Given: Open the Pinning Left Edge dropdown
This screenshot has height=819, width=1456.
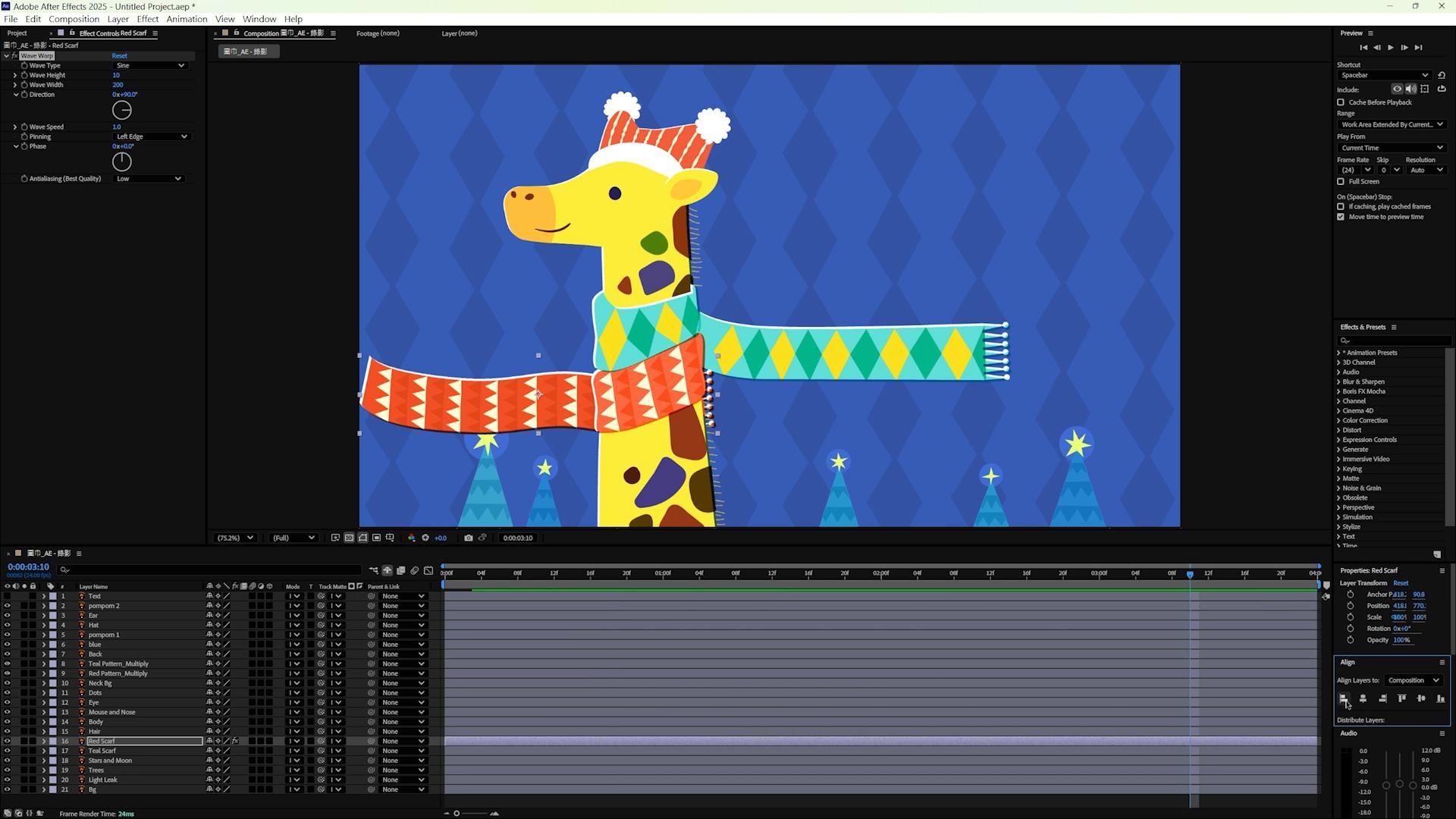Looking at the screenshot, I should pos(151,136).
